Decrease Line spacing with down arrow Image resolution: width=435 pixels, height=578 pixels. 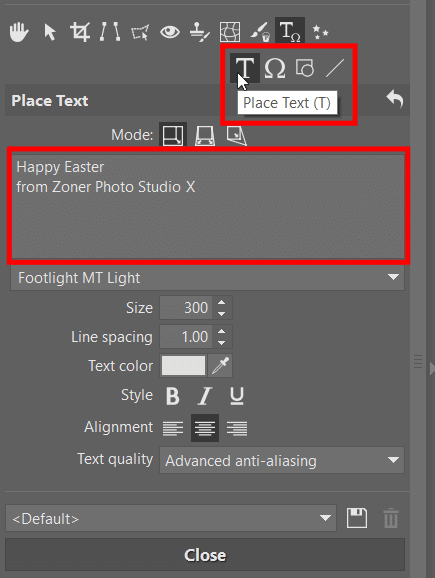[222, 342]
